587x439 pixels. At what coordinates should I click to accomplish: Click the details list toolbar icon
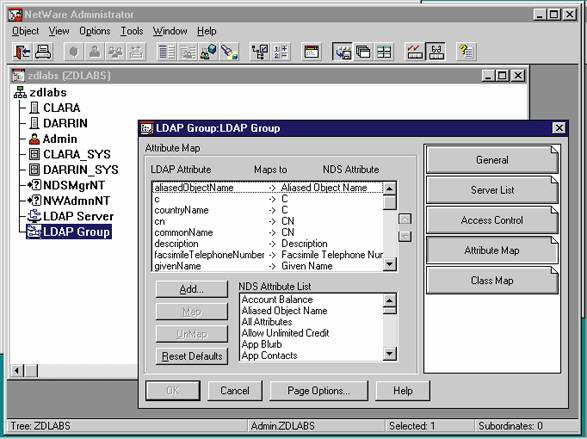click(x=167, y=52)
